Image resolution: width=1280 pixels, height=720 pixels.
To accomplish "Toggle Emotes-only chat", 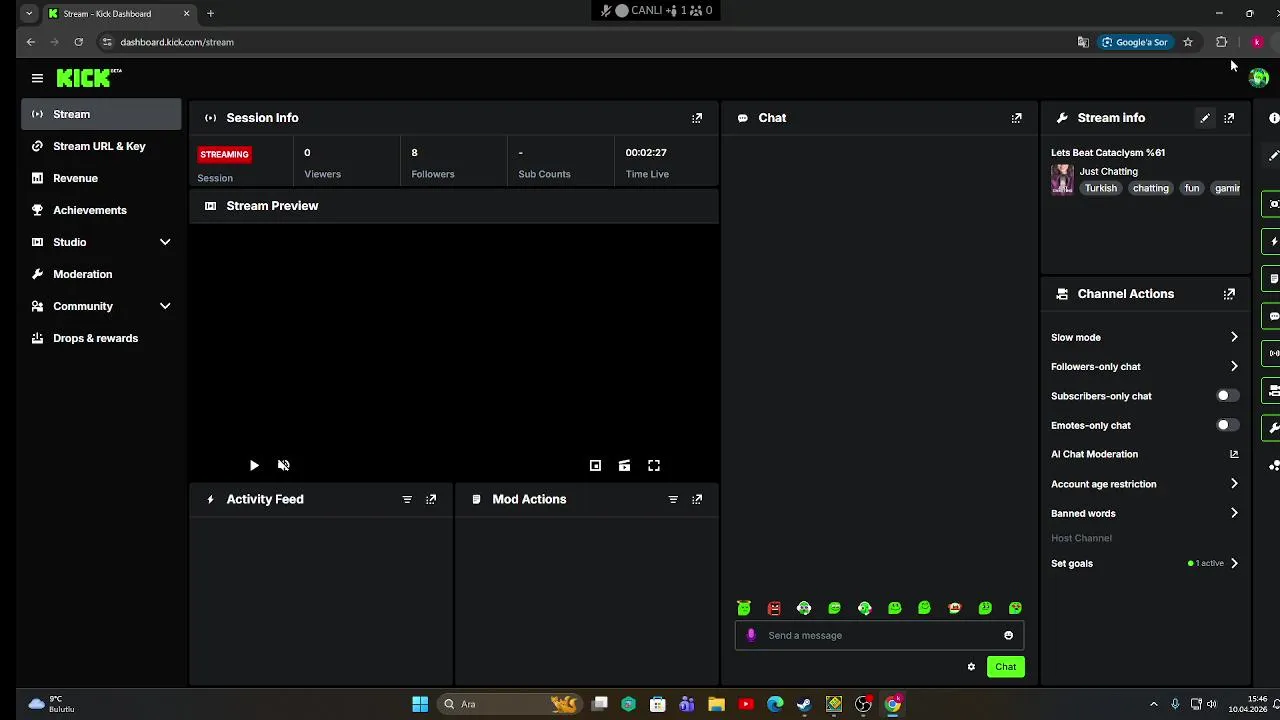I will point(1227,425).
